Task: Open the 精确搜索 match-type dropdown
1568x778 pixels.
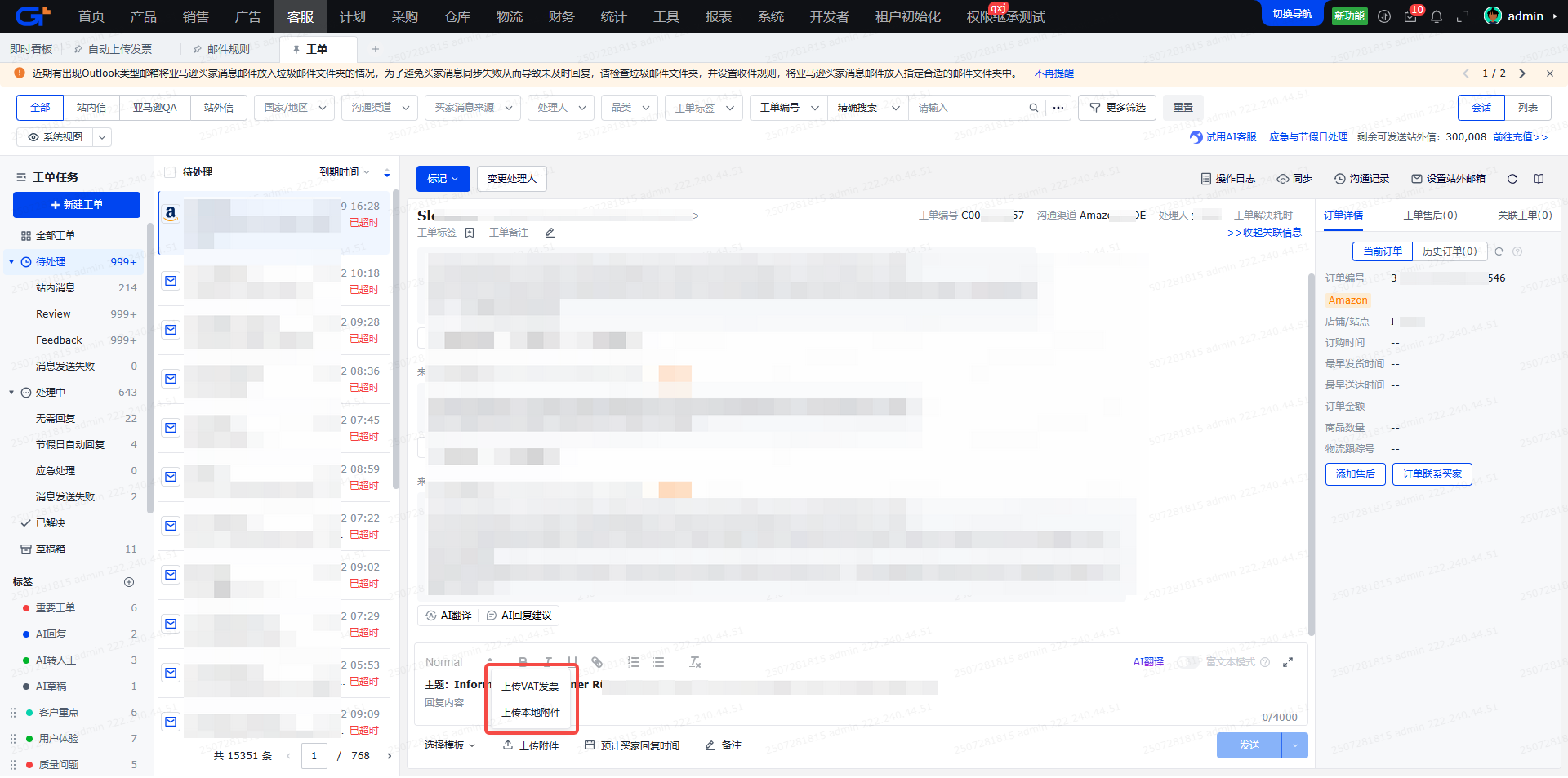Action: (x=868, y=108)
